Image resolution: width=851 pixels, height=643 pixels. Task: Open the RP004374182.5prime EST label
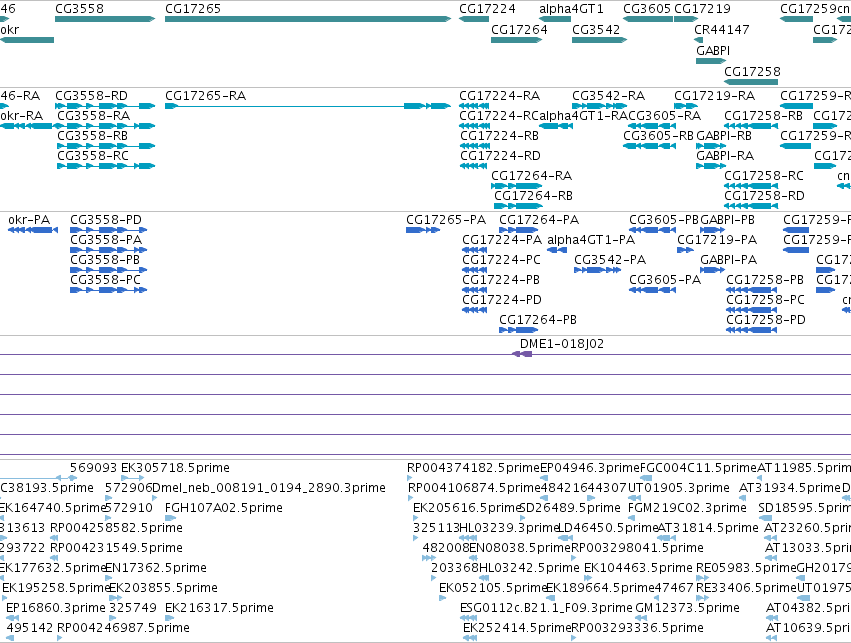coord(473,468)
